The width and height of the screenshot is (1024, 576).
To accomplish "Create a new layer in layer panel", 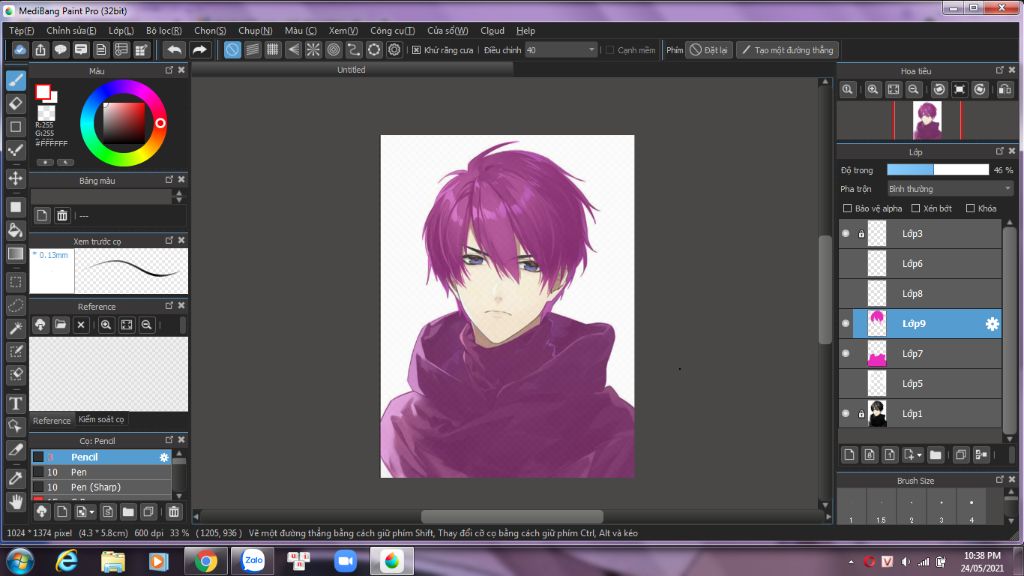I will click(849, 455).
